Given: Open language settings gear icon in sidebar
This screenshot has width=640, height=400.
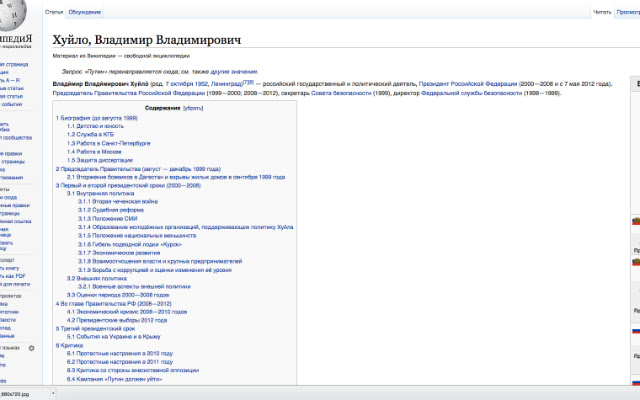Looking at the screenshot, I should 31,347.
